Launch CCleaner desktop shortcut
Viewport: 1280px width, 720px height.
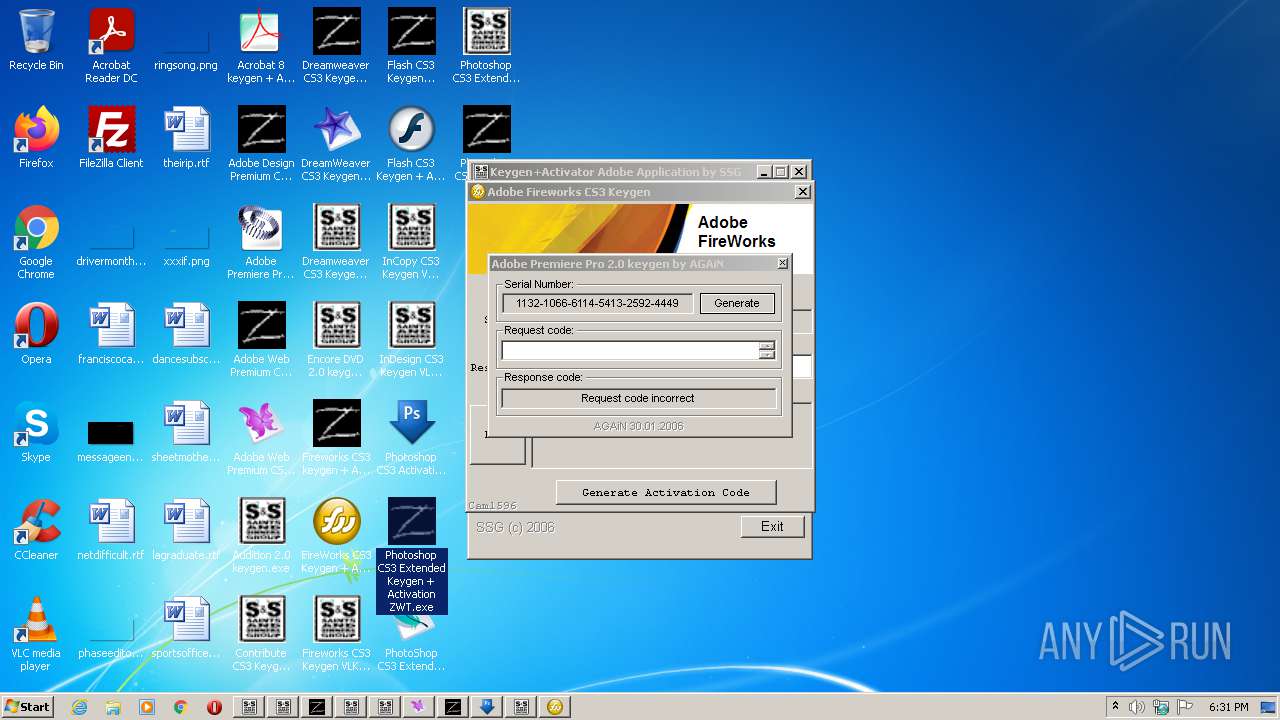click(x=36, y=530)
